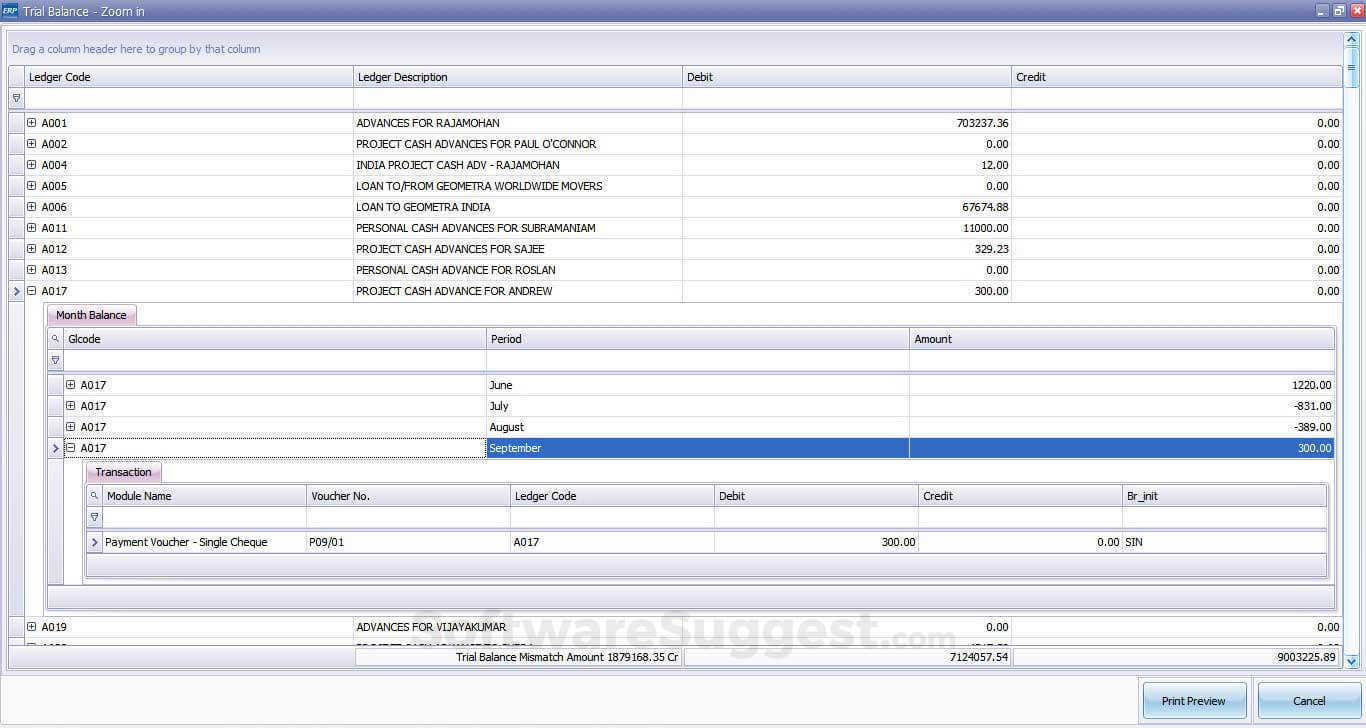Collapse the expanded A017 ledger row

pos(31,291)
